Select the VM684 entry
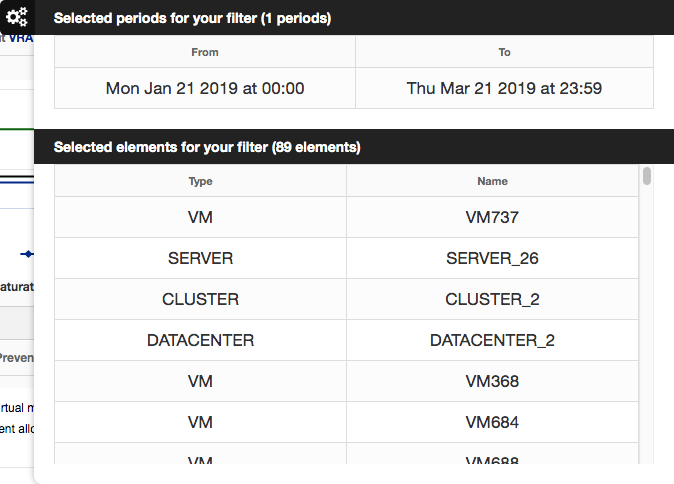Viewport: 674px width, 484px height. pyautogui.click(x=492, y=422)
